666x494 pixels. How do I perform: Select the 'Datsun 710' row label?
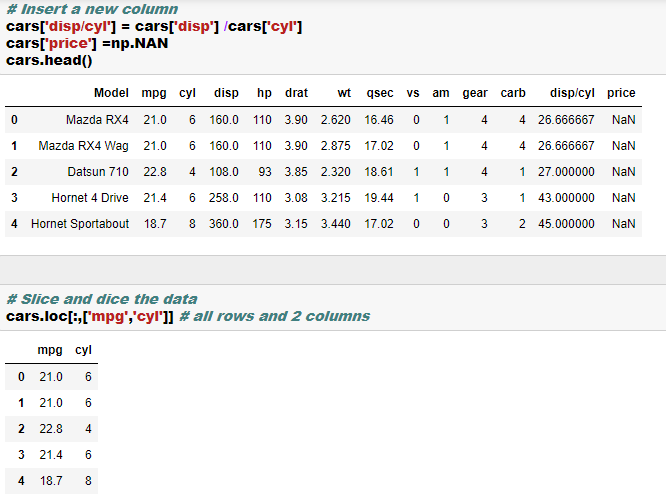click(x=98, y=172)
